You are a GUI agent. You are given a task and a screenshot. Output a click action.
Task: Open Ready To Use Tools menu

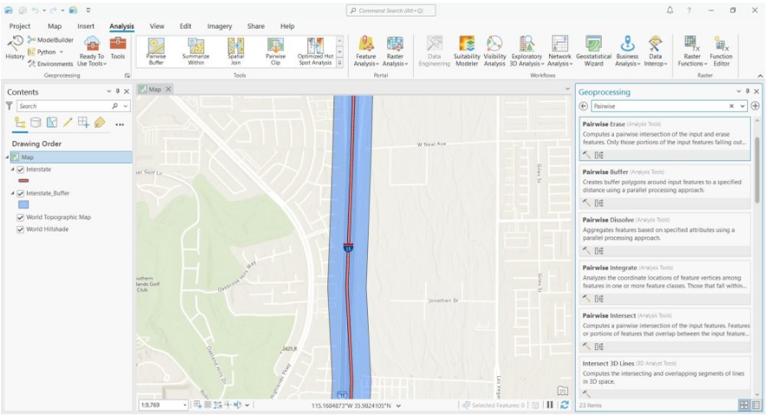click(92, 51)
